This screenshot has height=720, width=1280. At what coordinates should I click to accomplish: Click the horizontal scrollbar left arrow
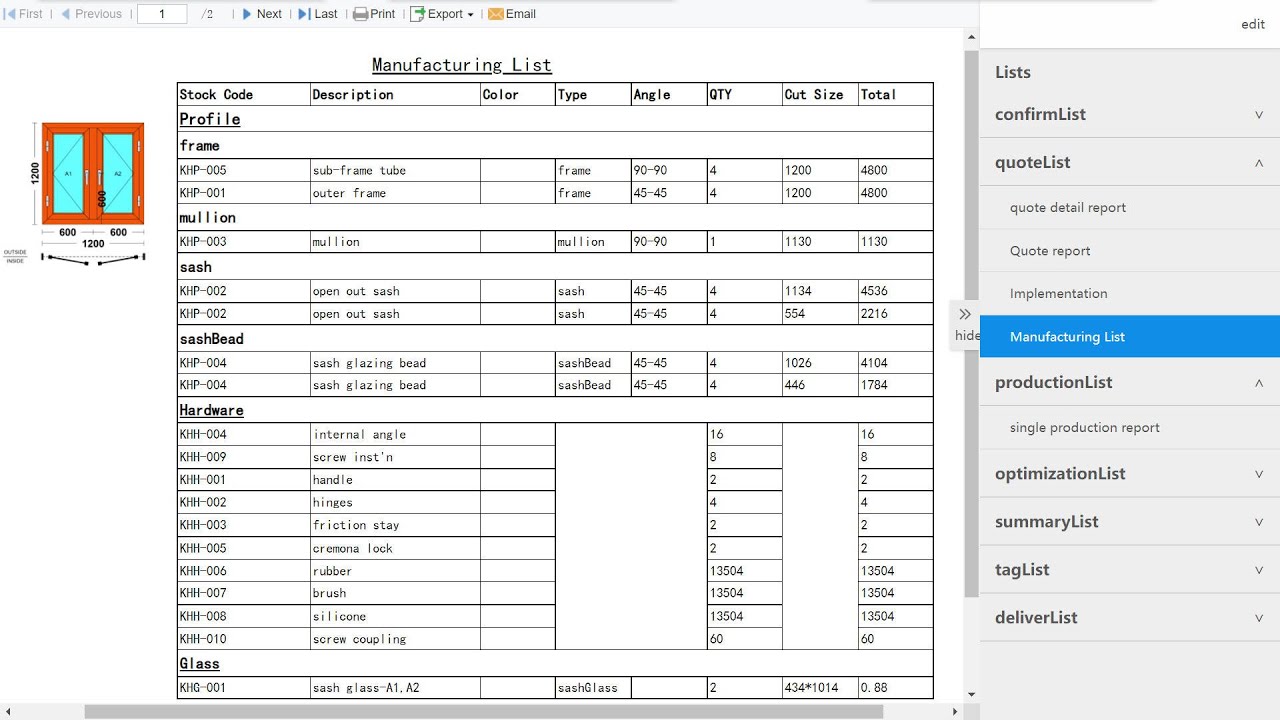(x=8, y=712)
